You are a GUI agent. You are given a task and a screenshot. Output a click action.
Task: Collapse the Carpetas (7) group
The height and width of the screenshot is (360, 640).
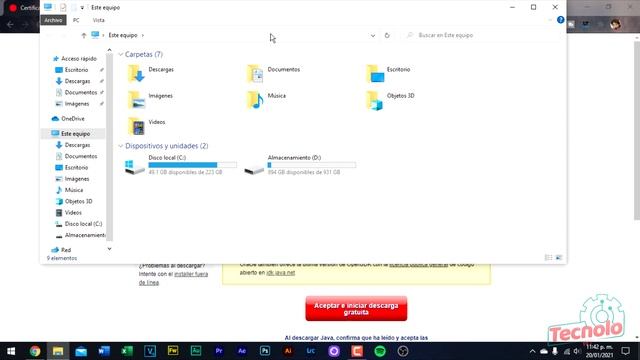[x=120, y=54]
